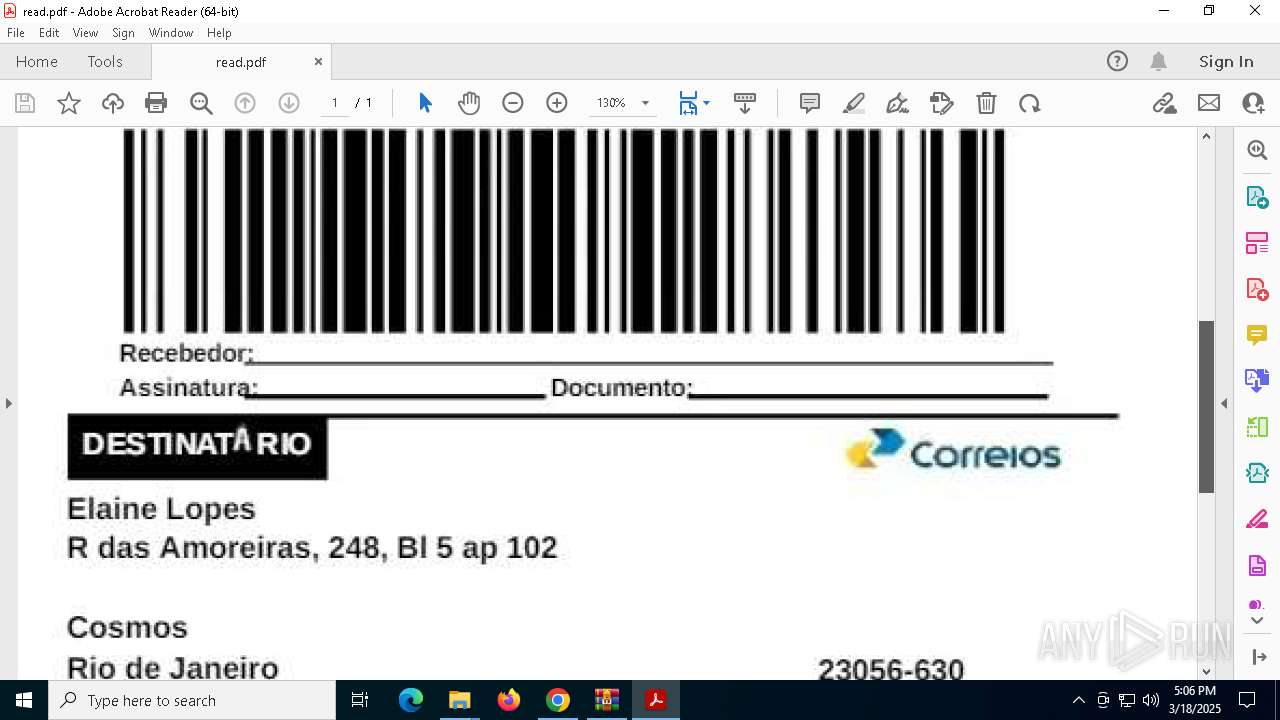Screen dimensions: 1280x720
Task: Open the Sign with pen tool
Action: (x=898, y=103)
